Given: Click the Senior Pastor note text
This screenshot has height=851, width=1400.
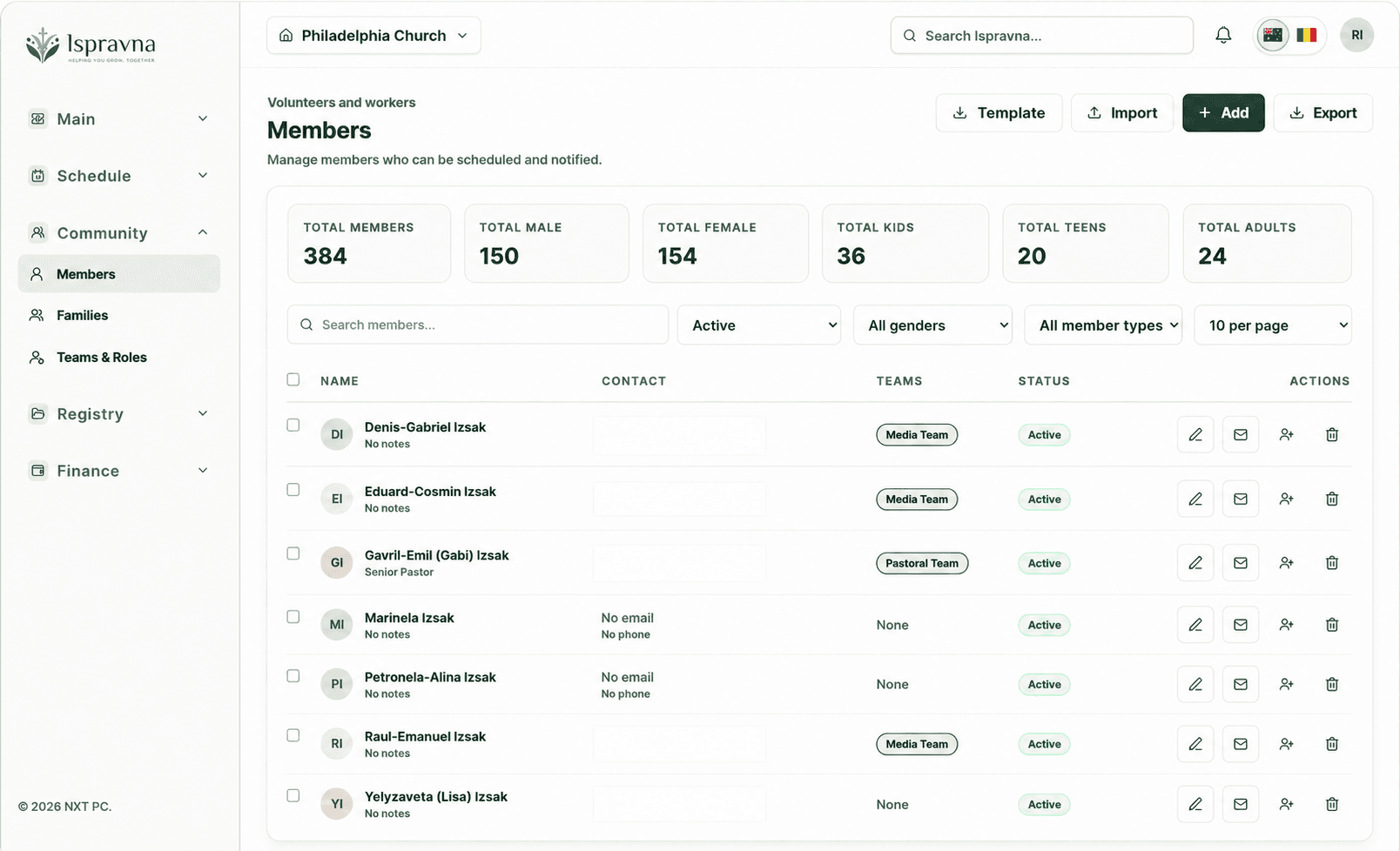Looking at the screenshot, I should pos(399,572).
